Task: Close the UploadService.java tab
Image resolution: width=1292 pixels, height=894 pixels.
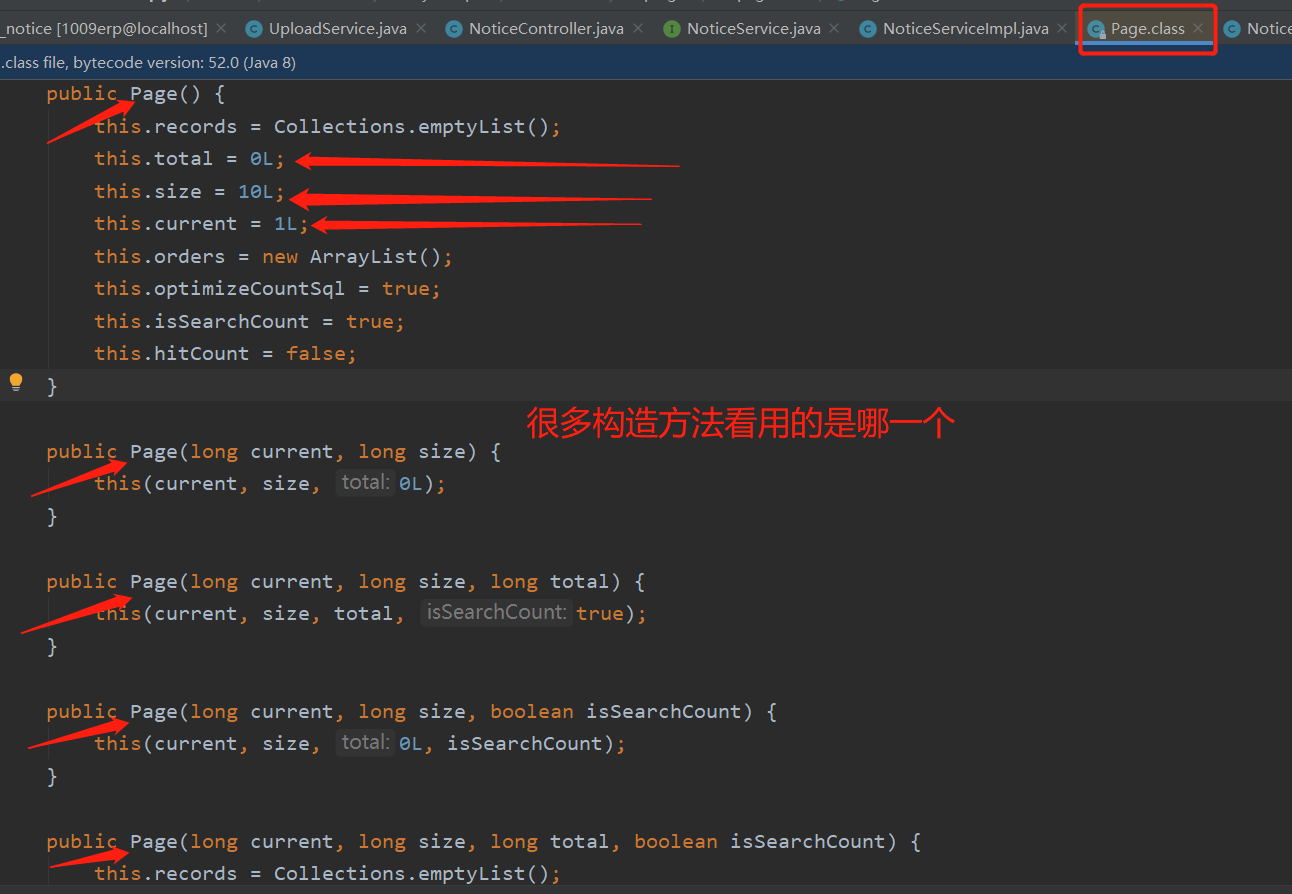Action: (421, 29)
